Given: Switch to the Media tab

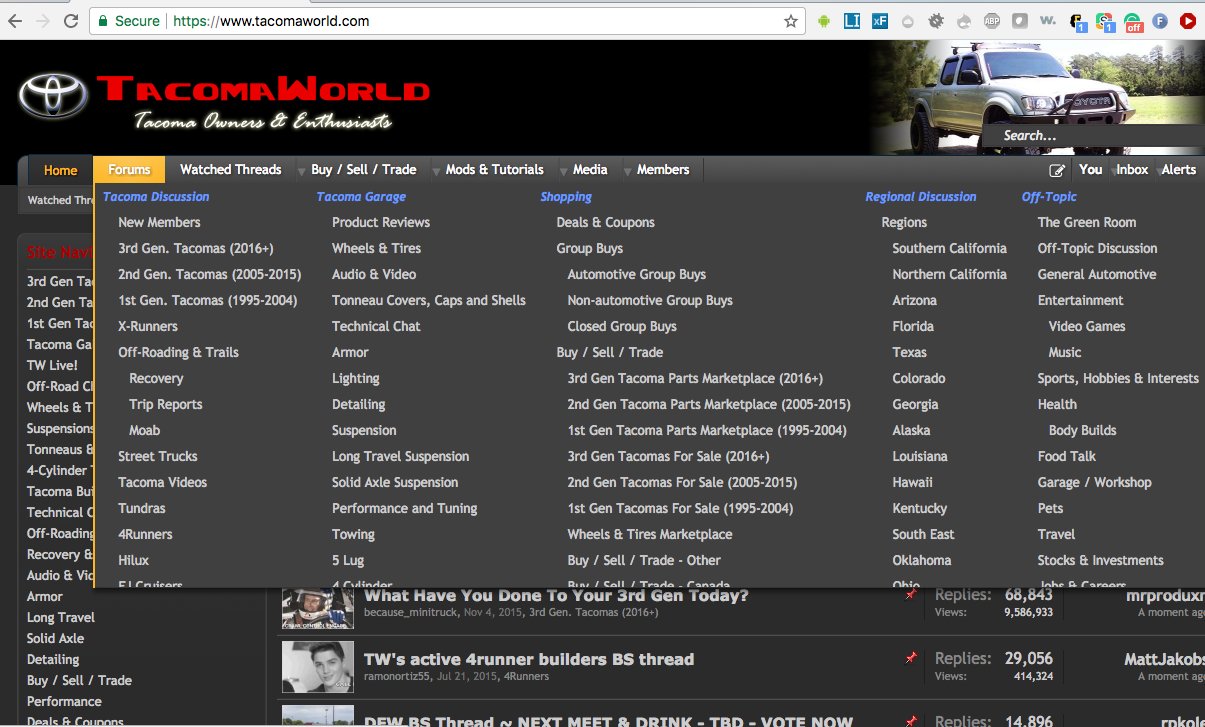Looking at the screenshot, I should pos(590,170).
